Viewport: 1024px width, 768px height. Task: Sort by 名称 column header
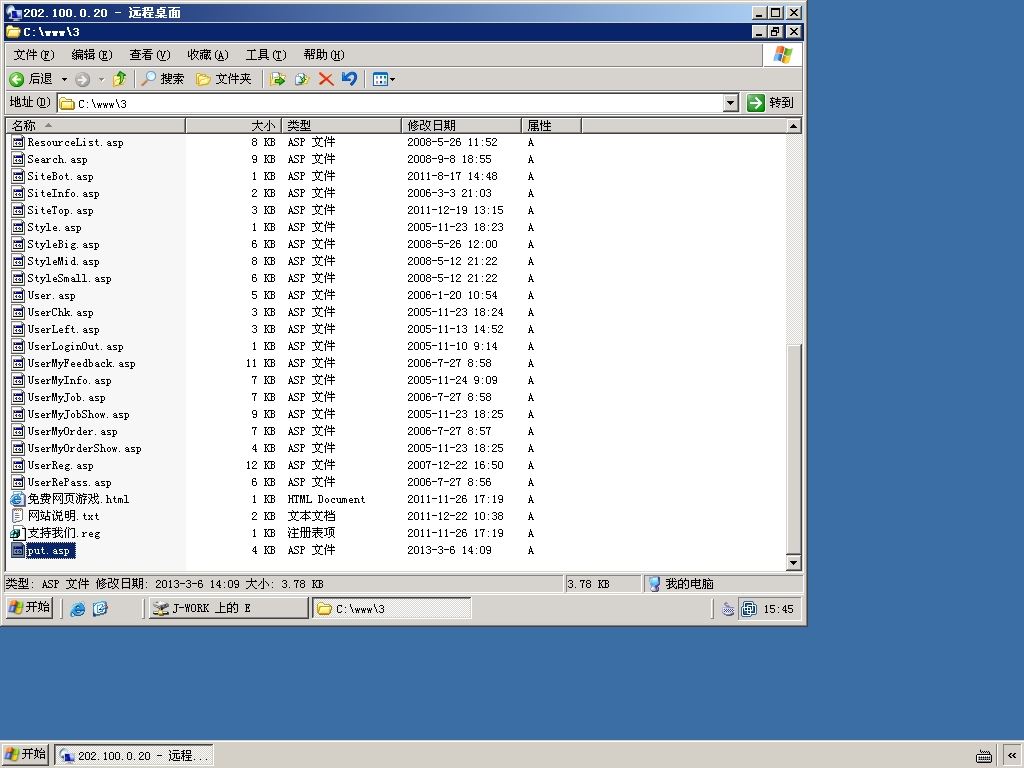pos(95,125)
